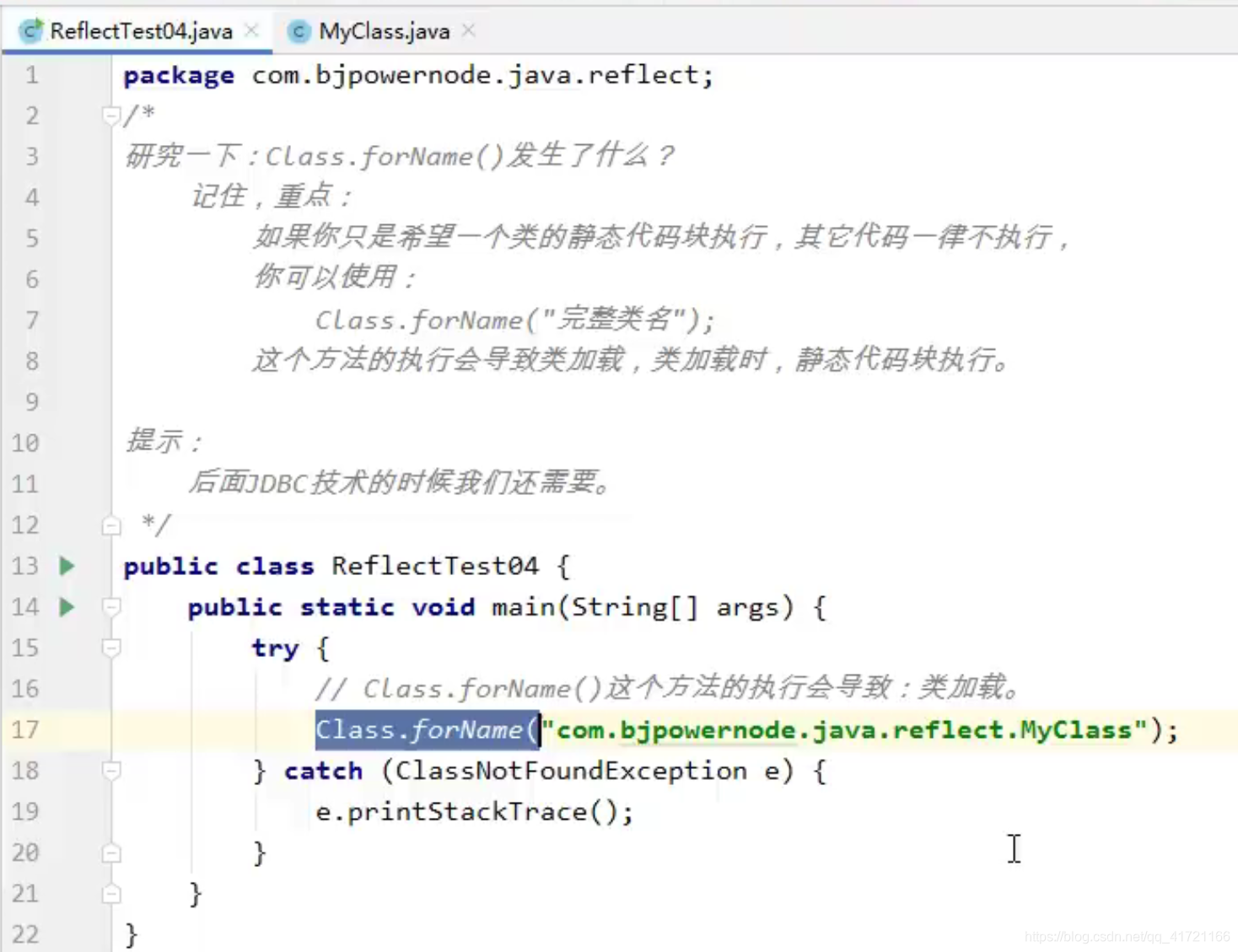Viewport: 1238px width, 952px height.
Task: Click com.bjpowernode.java.reflect package name
Action: tap(476, 75)
